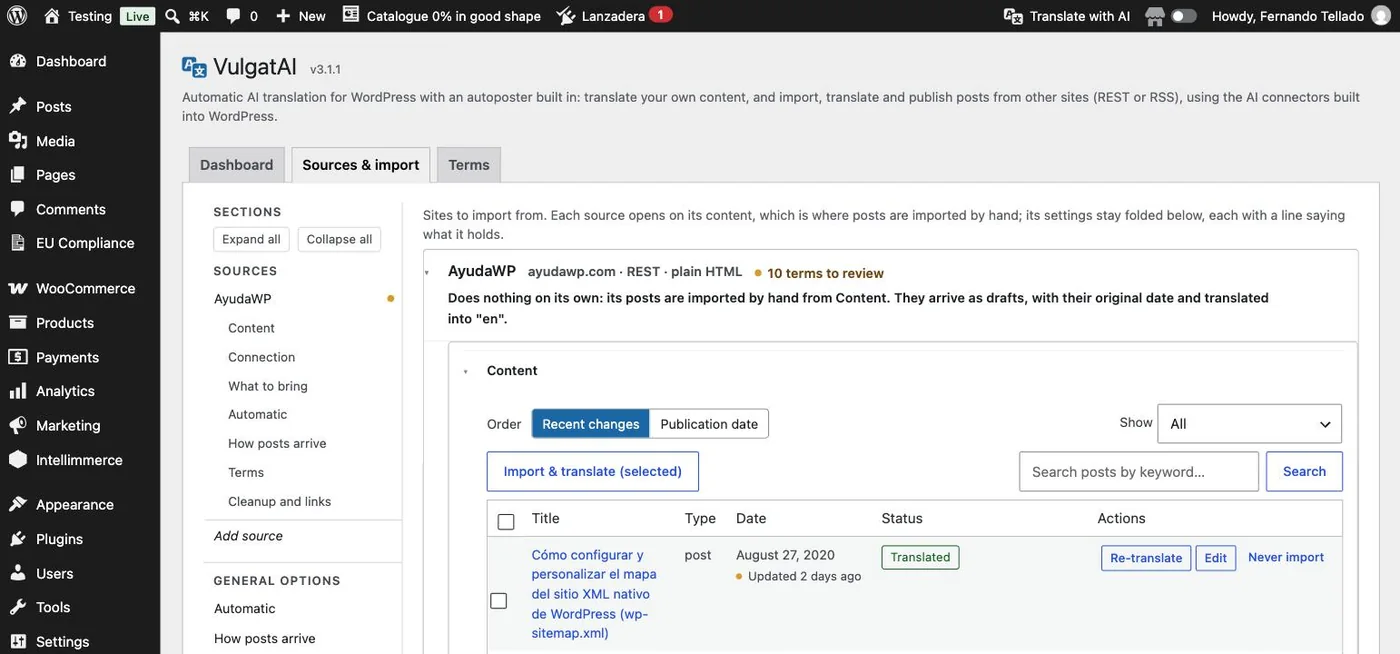Collapse the AyudaWP source triangle
Image resolution: width=1400 pixels, height=654 pixels.
(x=427, y=273)
